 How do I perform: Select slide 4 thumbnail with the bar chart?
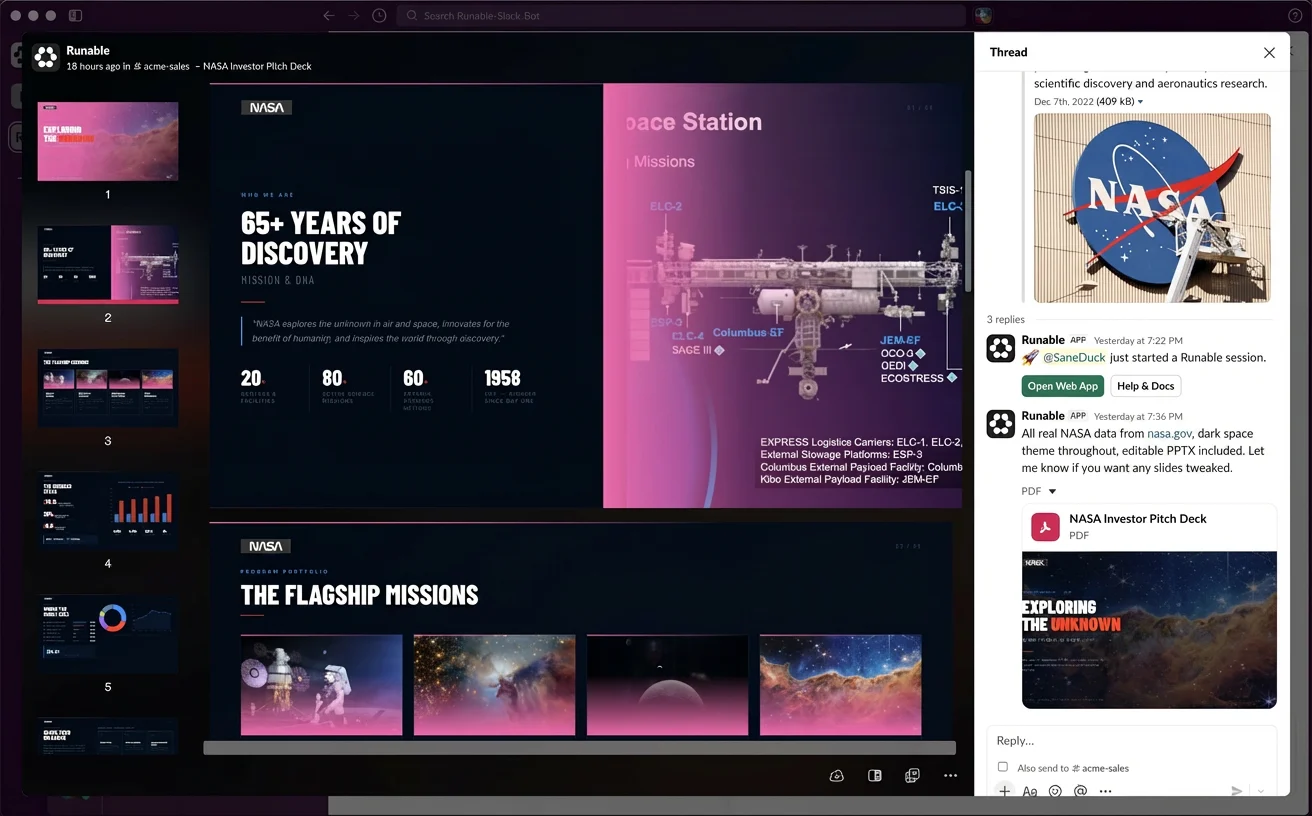[x=108, y=511]
